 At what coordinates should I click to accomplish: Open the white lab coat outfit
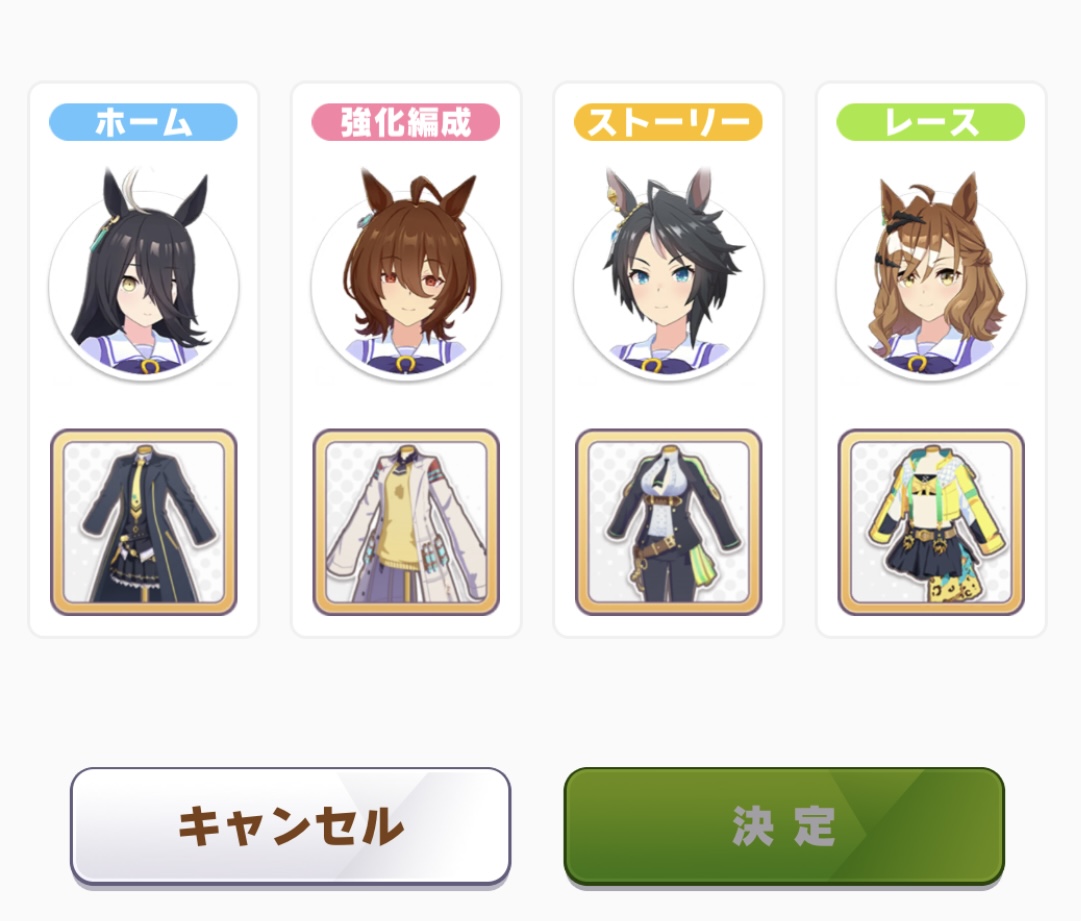(x=406, y=522)
